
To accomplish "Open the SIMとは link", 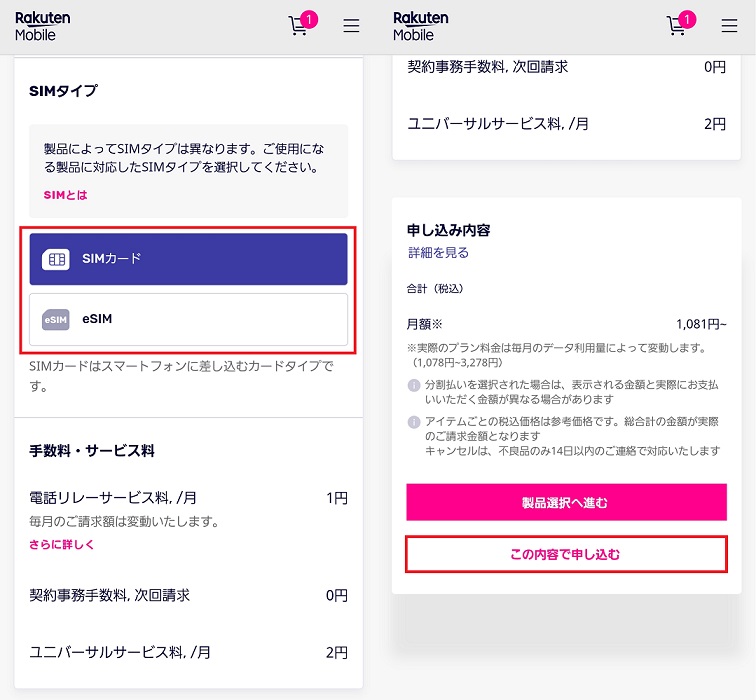I will [66, 195].
